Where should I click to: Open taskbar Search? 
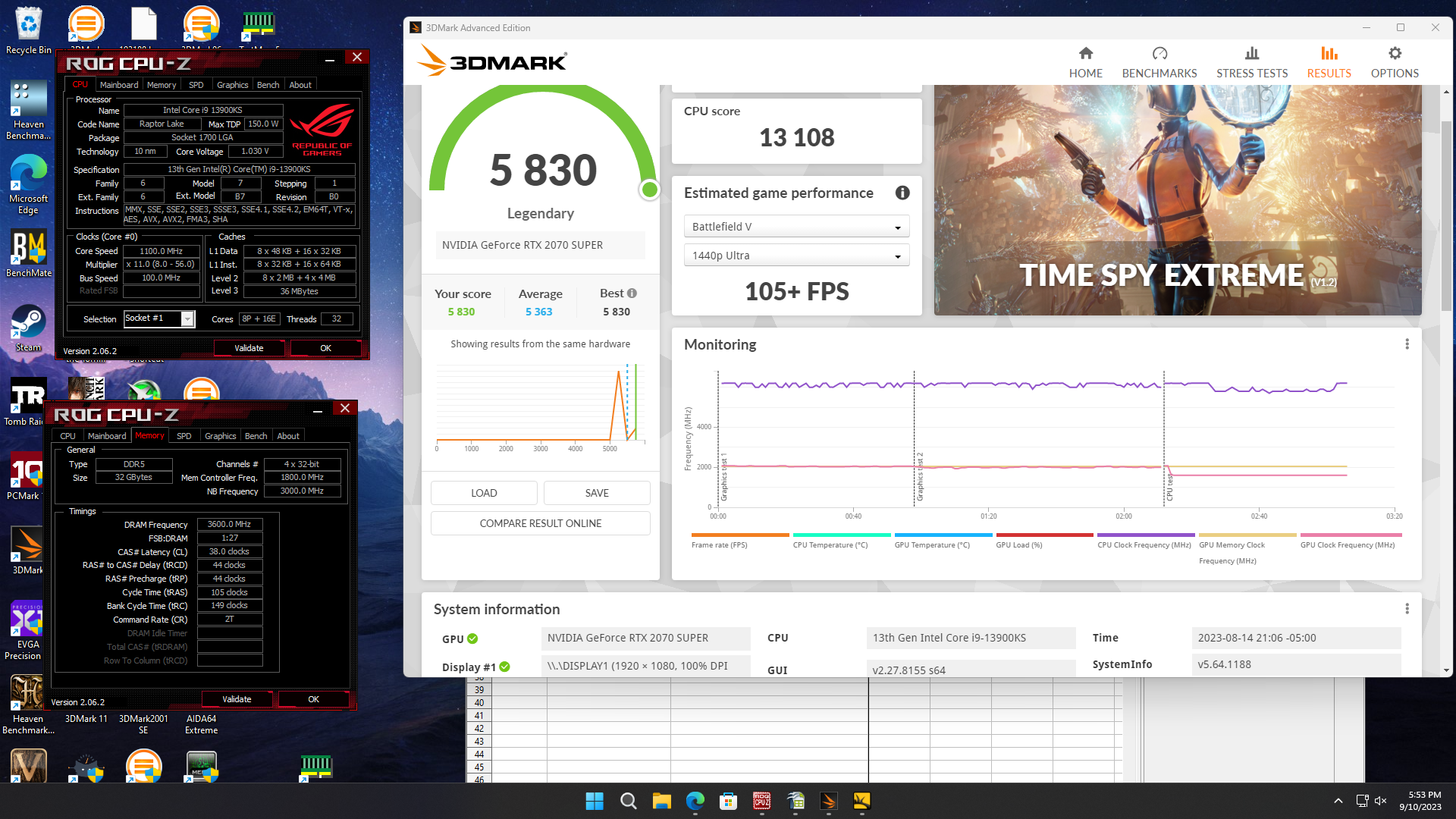coord(628,801)
